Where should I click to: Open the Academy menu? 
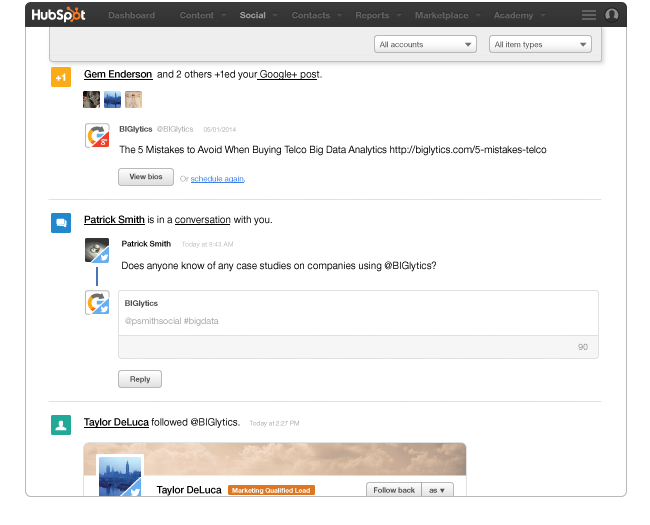(x=519, y=15)
